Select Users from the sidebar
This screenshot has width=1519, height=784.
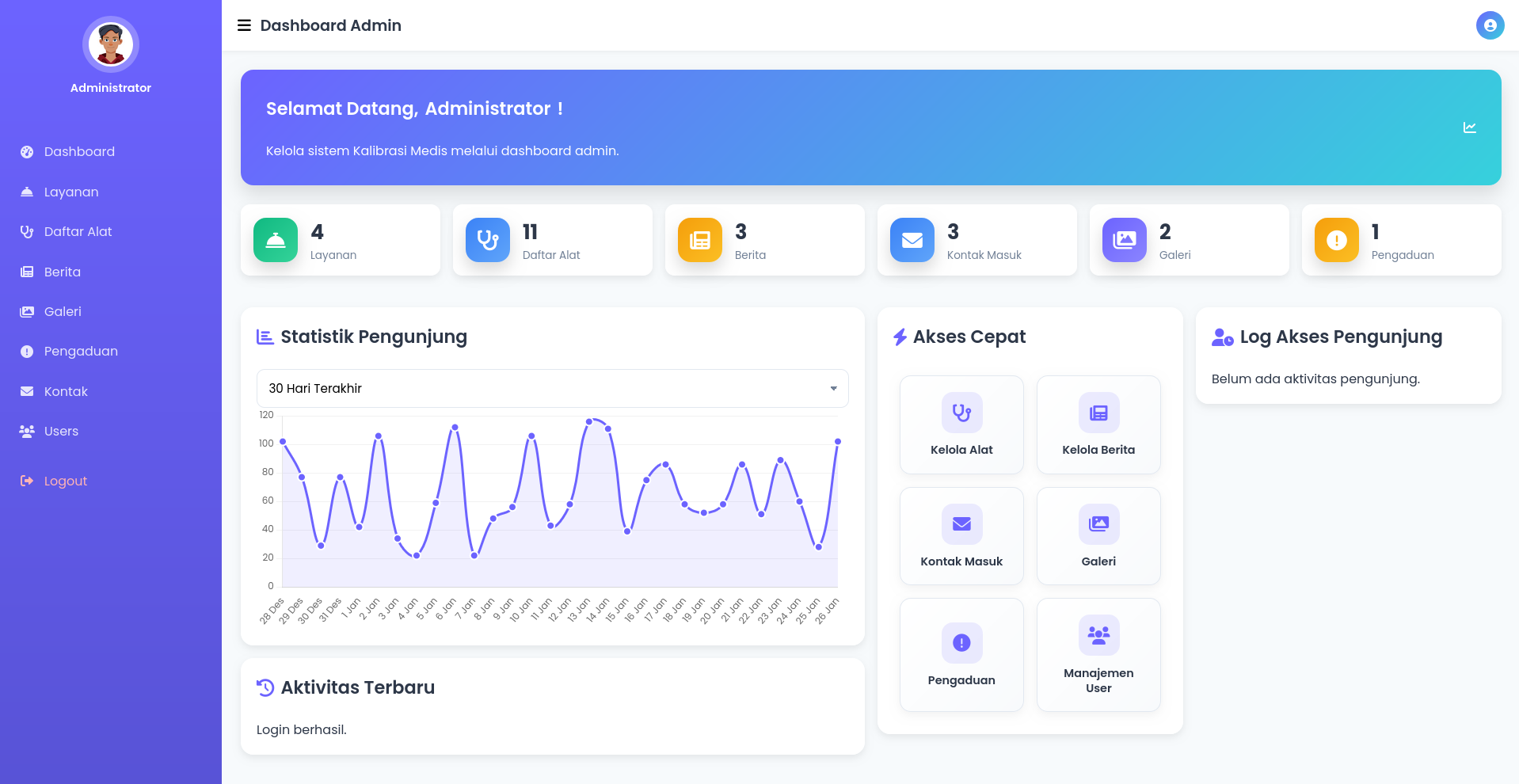tap(61, 431)
